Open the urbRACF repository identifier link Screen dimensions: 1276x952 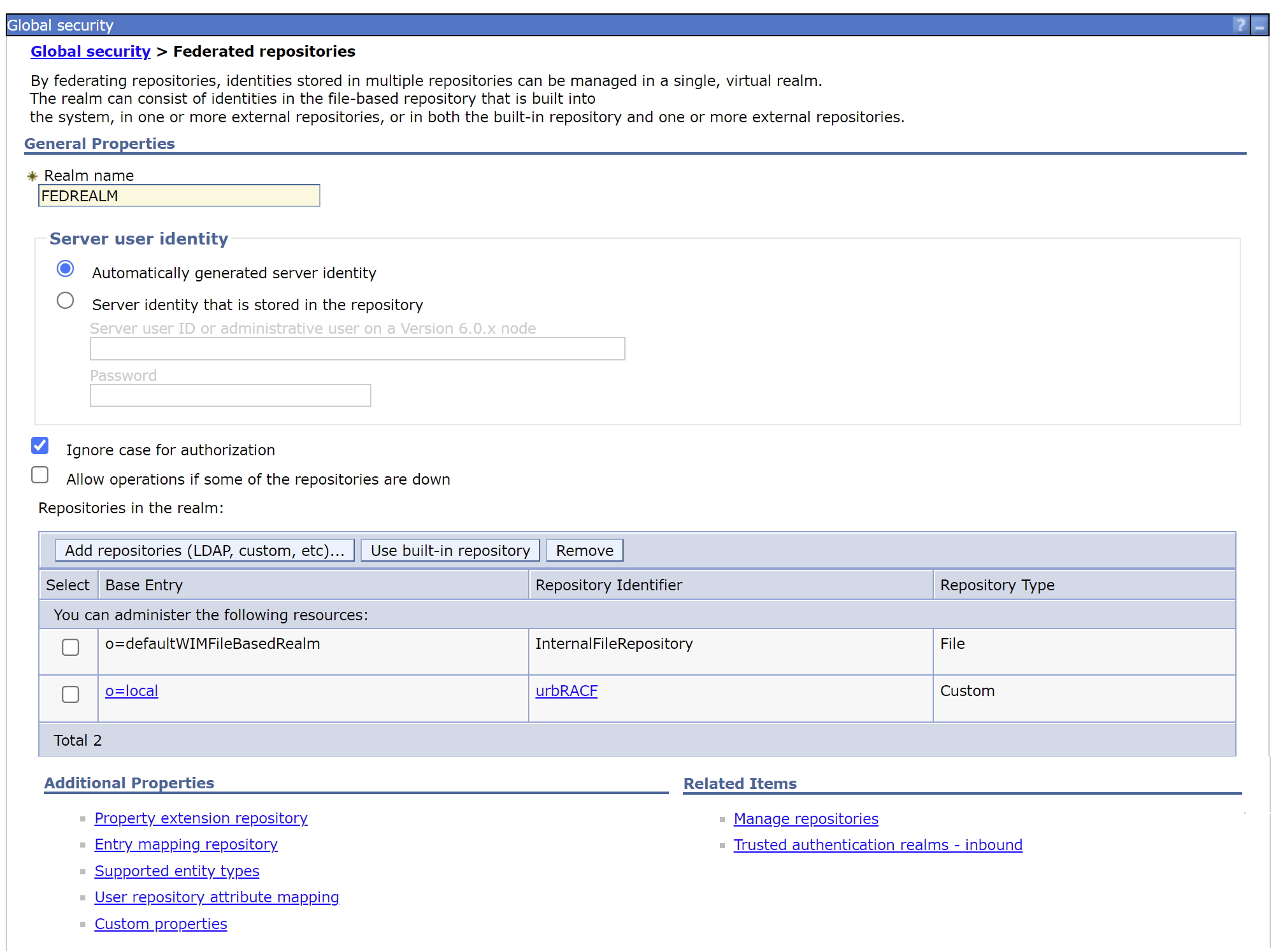pos(566,690)
